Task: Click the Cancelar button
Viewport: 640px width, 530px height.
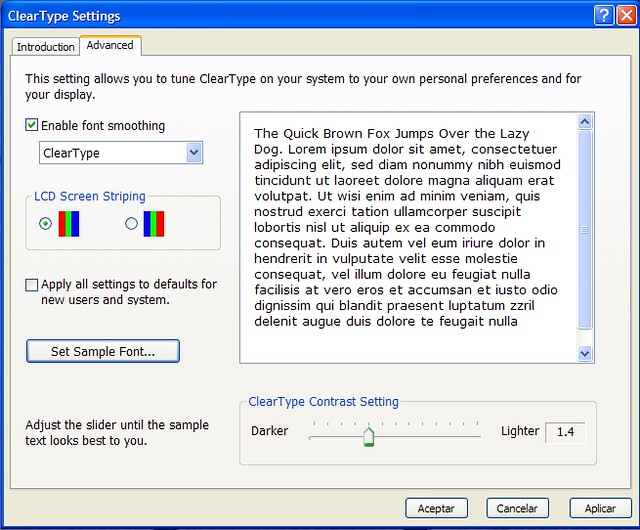Action: tap(517, 508)
